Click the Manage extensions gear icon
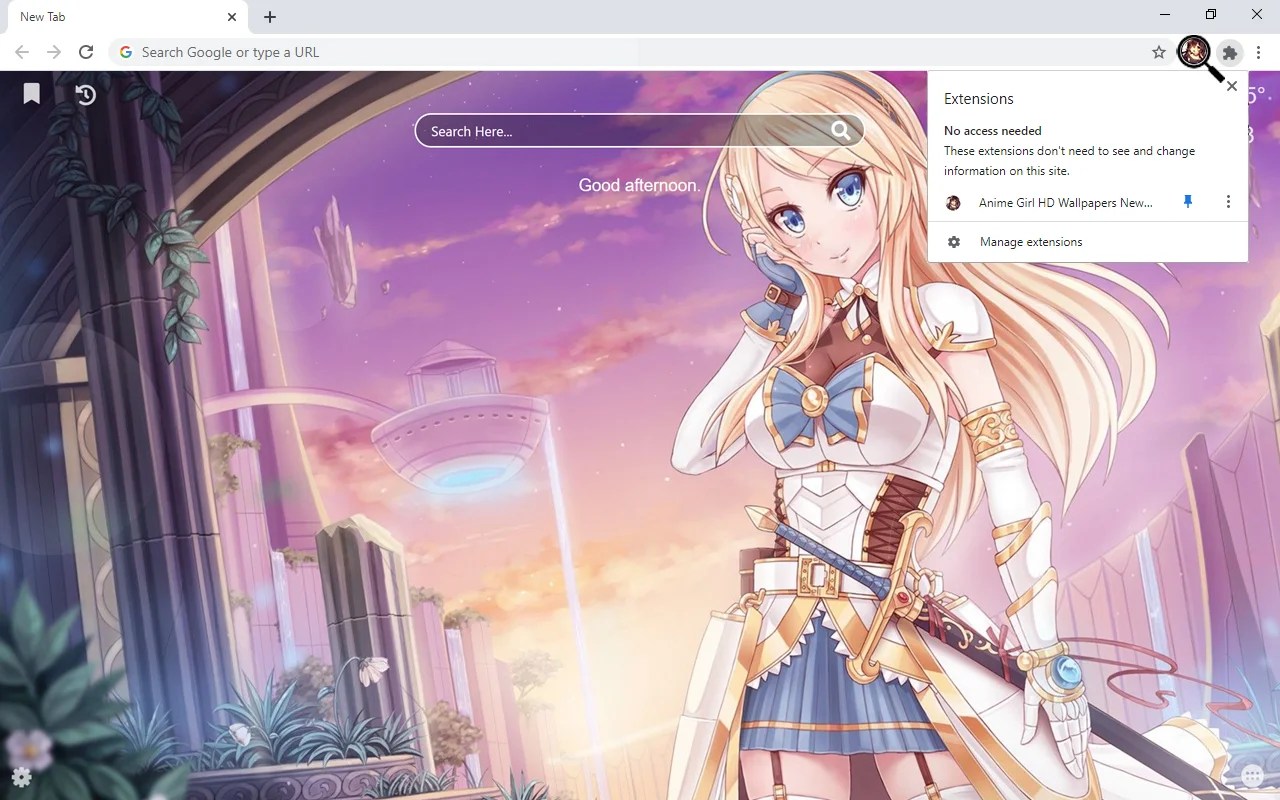This screenshot has height=800, width=1280. tap(954, 242)
